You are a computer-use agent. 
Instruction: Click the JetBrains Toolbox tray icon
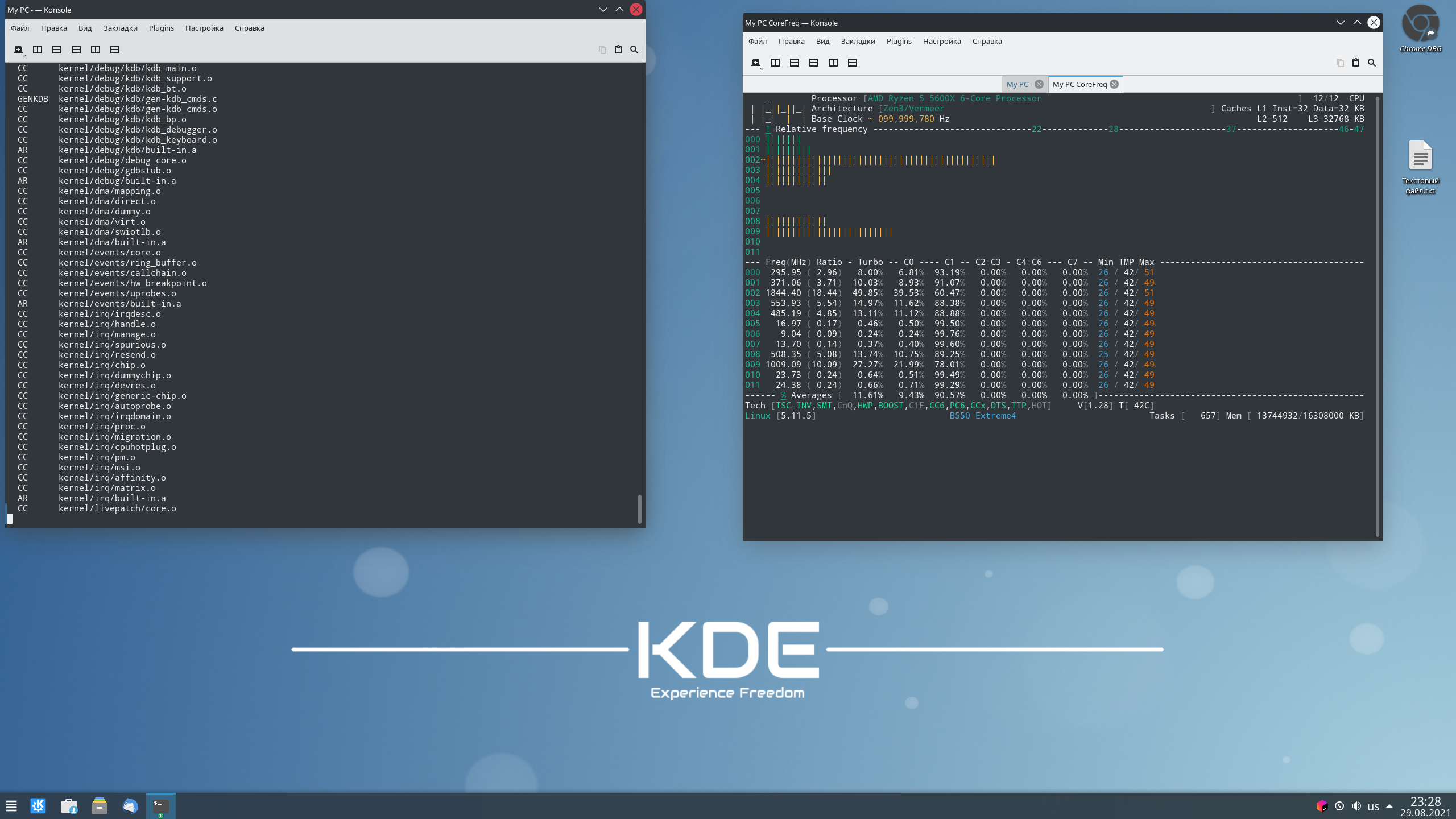pos(1321,806)
